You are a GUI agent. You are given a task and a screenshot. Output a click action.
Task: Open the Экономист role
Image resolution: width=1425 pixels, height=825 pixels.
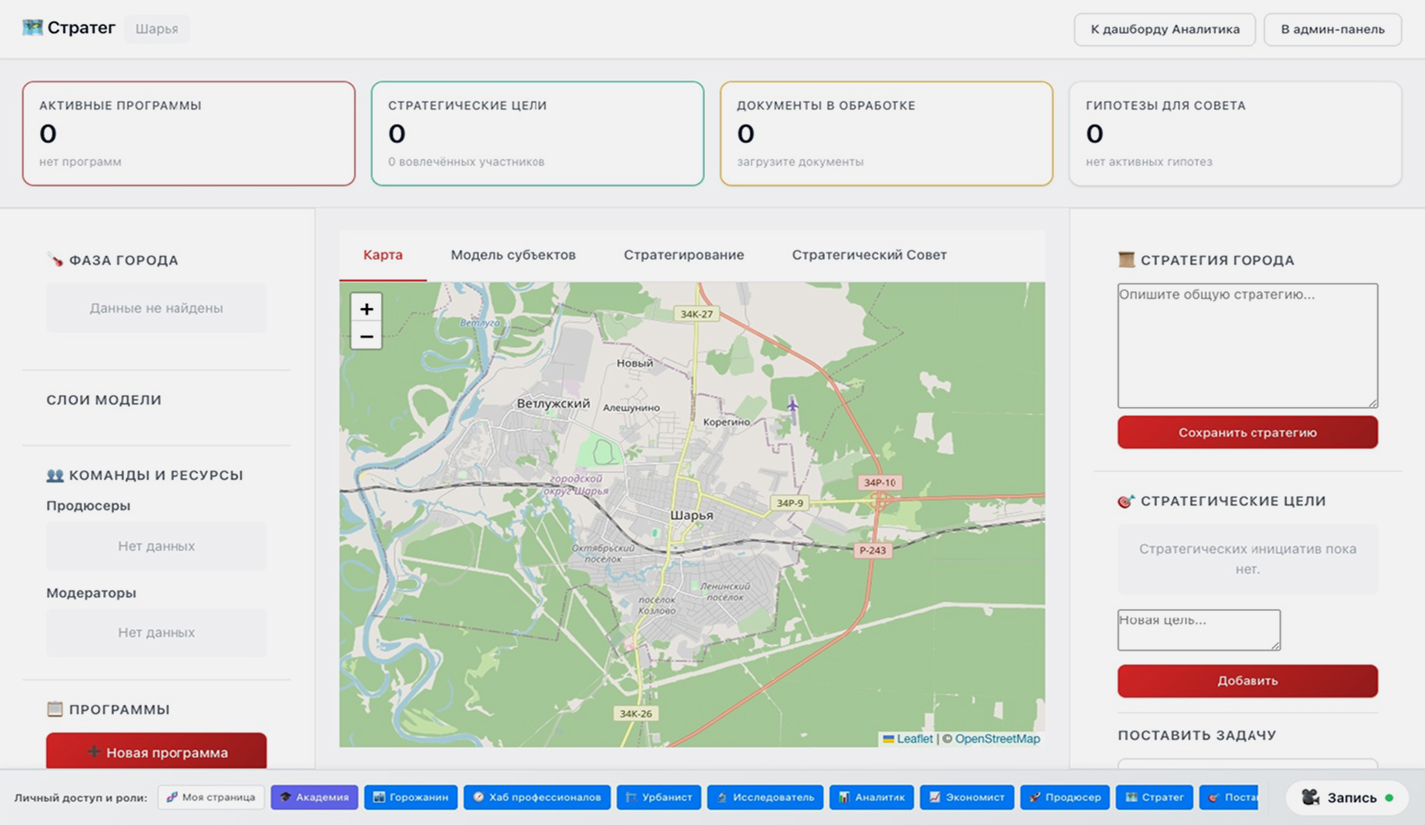pyautogui.click(x=967, y=797)
